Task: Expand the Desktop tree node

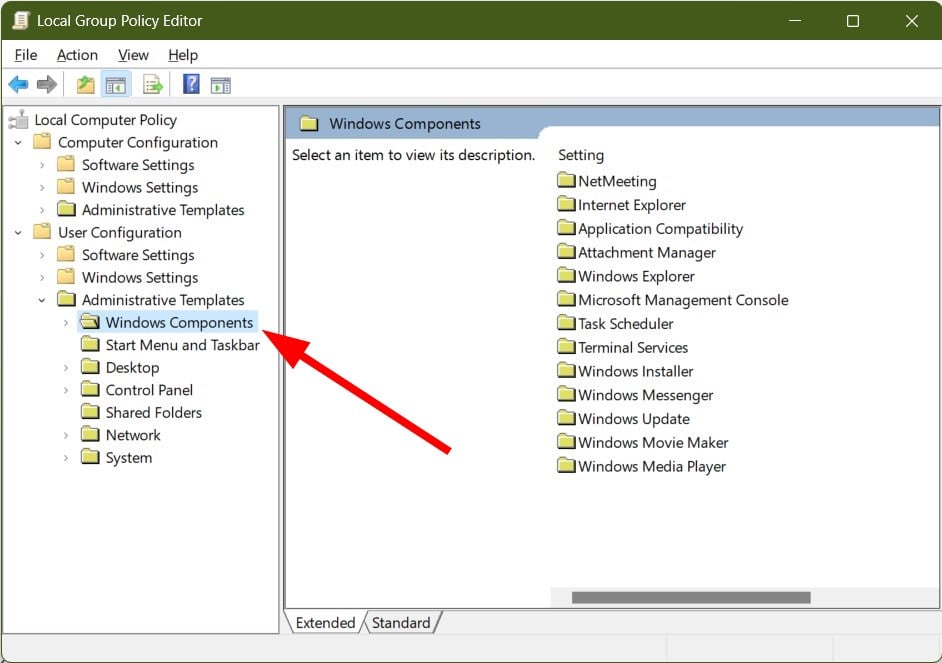Action: tap(66, 367)
